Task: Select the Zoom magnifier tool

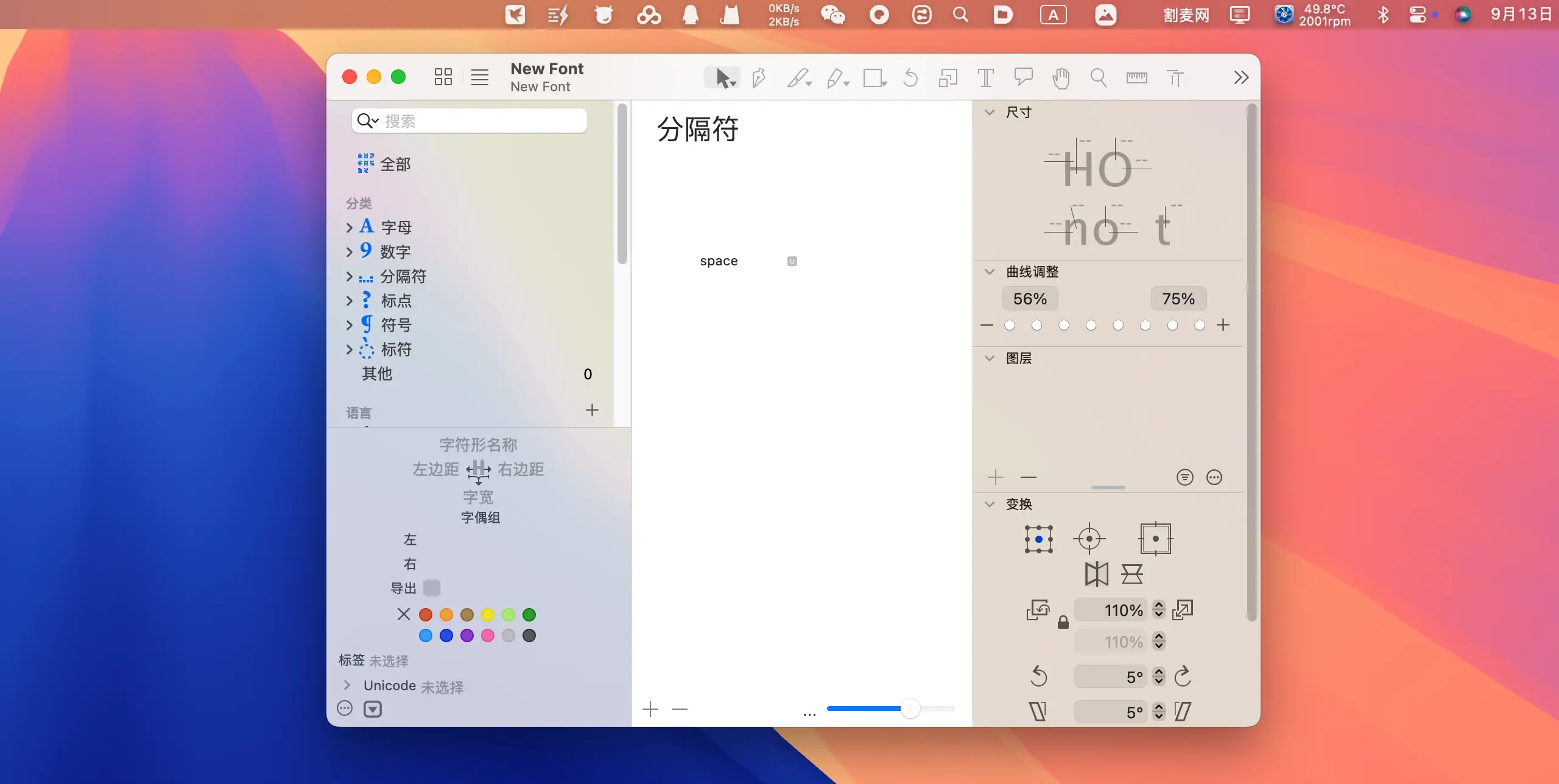Action: point(1098,78)
